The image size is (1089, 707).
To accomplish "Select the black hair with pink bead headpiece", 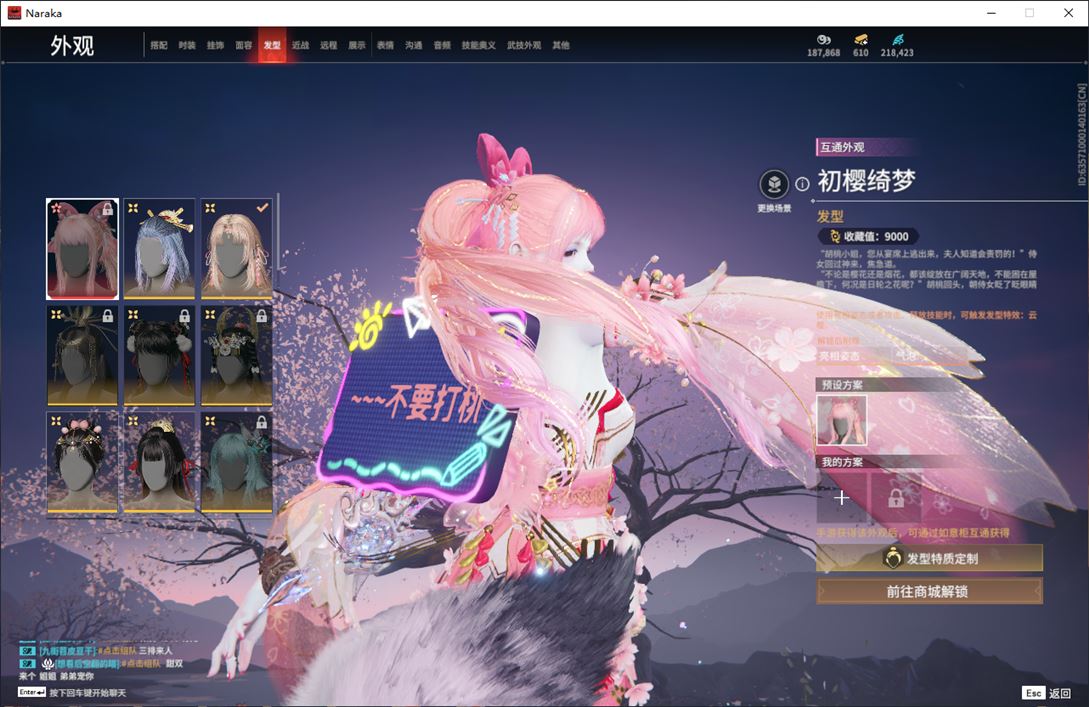I will (83, 462).
